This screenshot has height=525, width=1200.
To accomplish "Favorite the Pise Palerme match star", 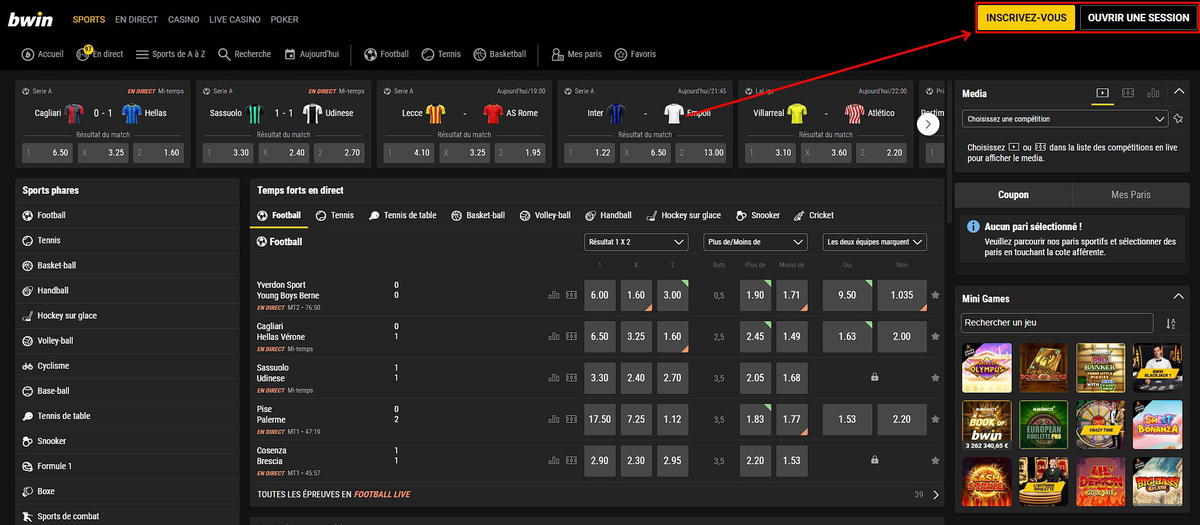I will 935,419.
